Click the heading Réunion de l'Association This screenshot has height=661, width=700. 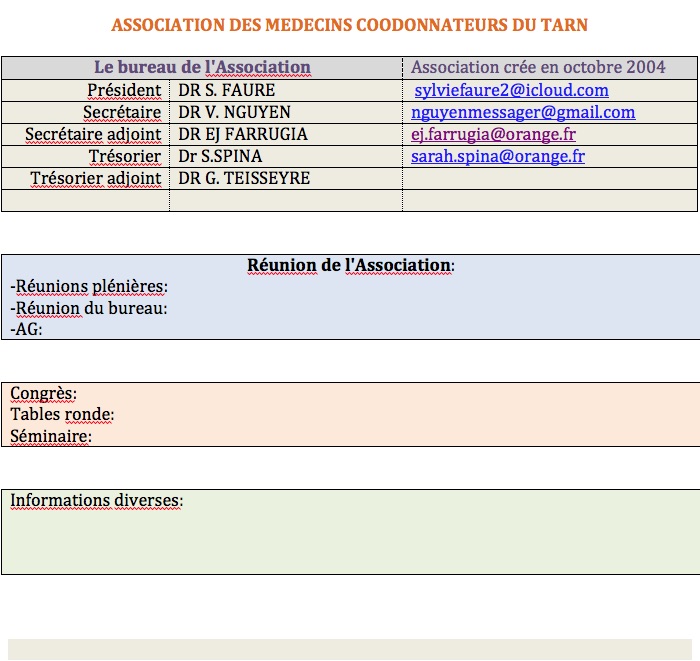click(x=351, y=265)
